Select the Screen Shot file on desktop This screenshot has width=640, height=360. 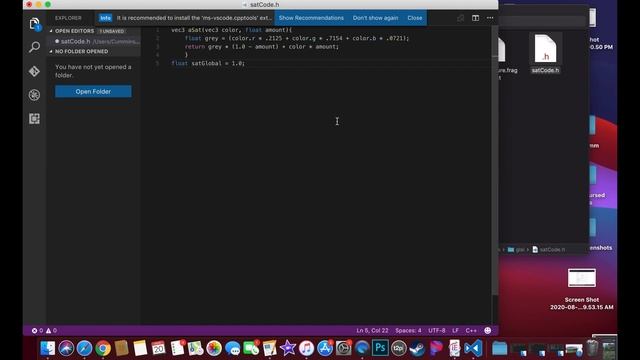click(x=582, y=288)
